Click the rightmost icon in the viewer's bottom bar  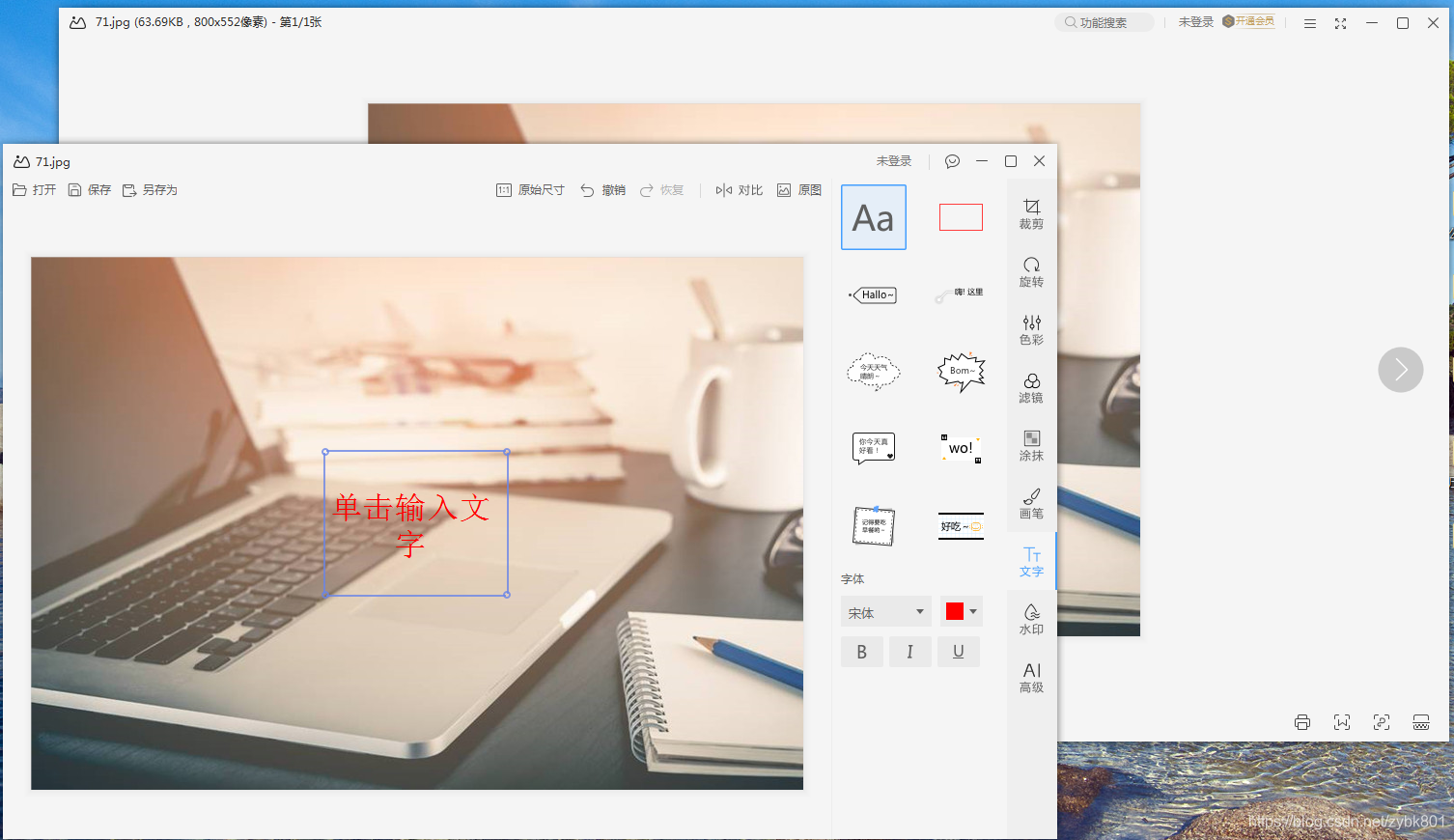[1421, 722]
